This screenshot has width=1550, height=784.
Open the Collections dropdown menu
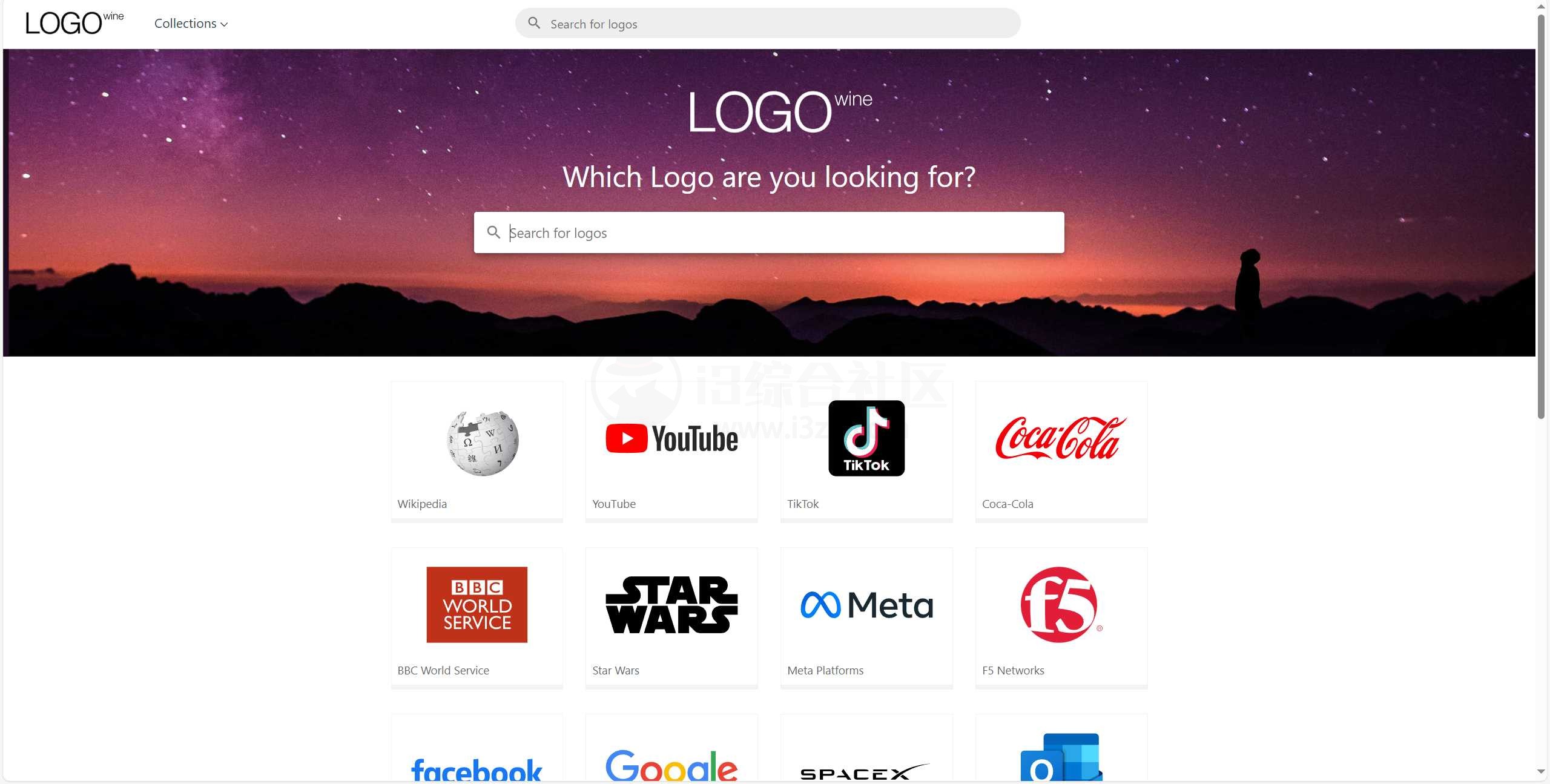192,23
